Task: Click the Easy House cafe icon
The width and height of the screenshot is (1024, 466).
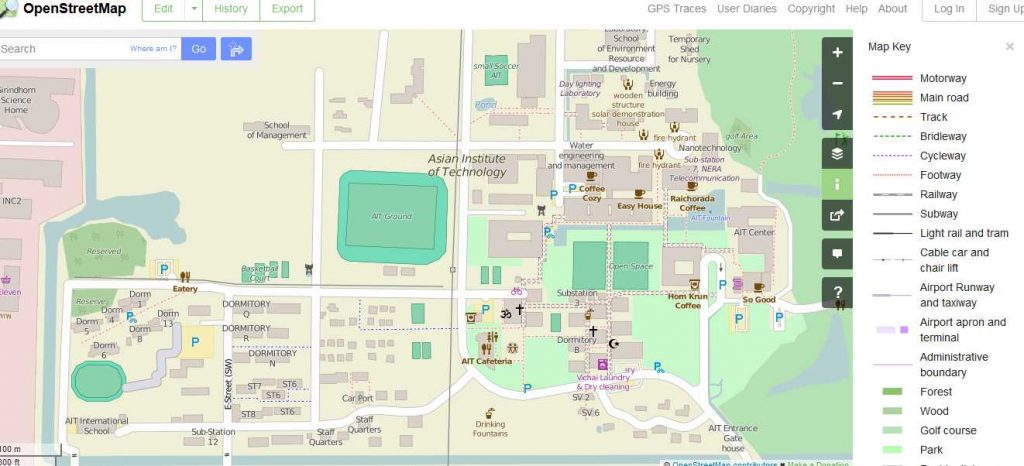Action: [639, 194]
